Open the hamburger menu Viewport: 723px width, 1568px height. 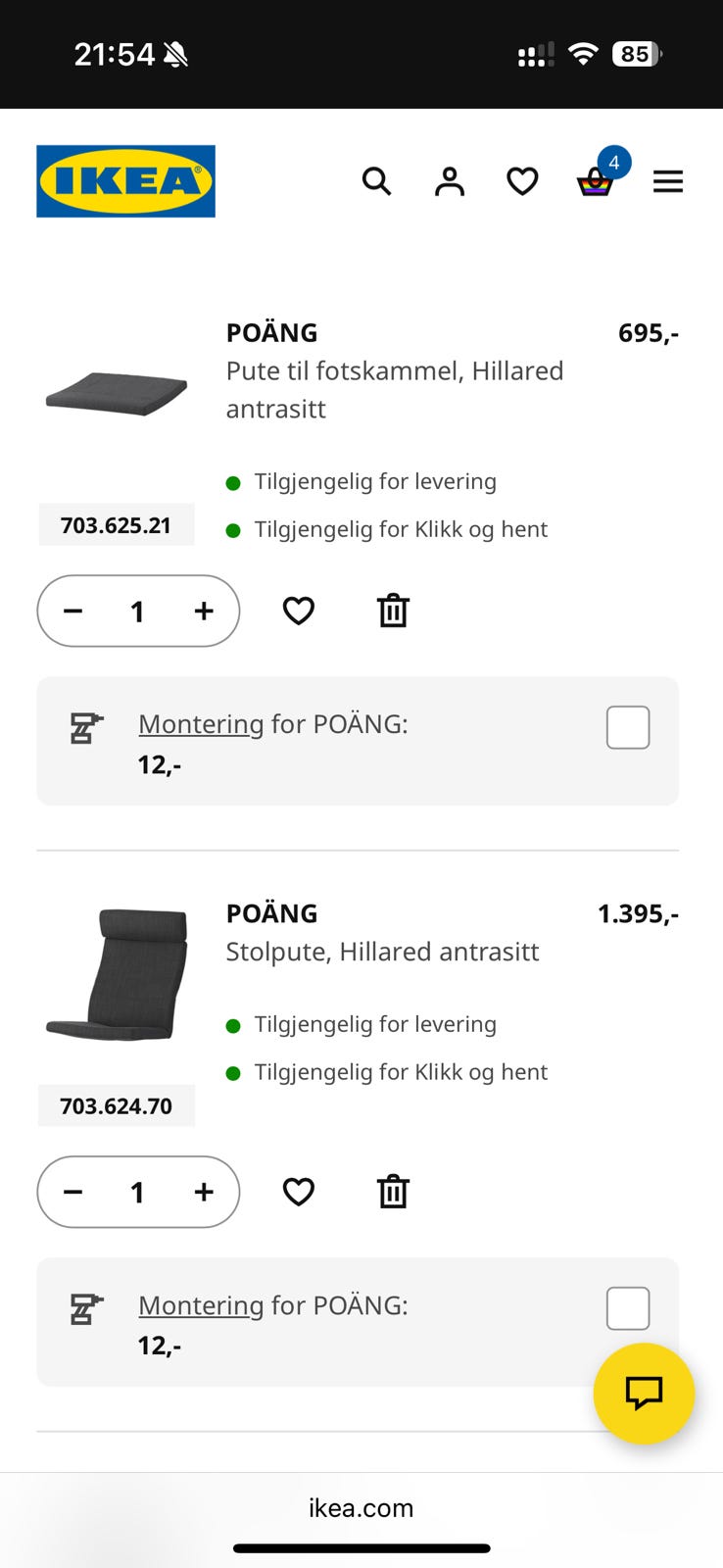[668, 181]
